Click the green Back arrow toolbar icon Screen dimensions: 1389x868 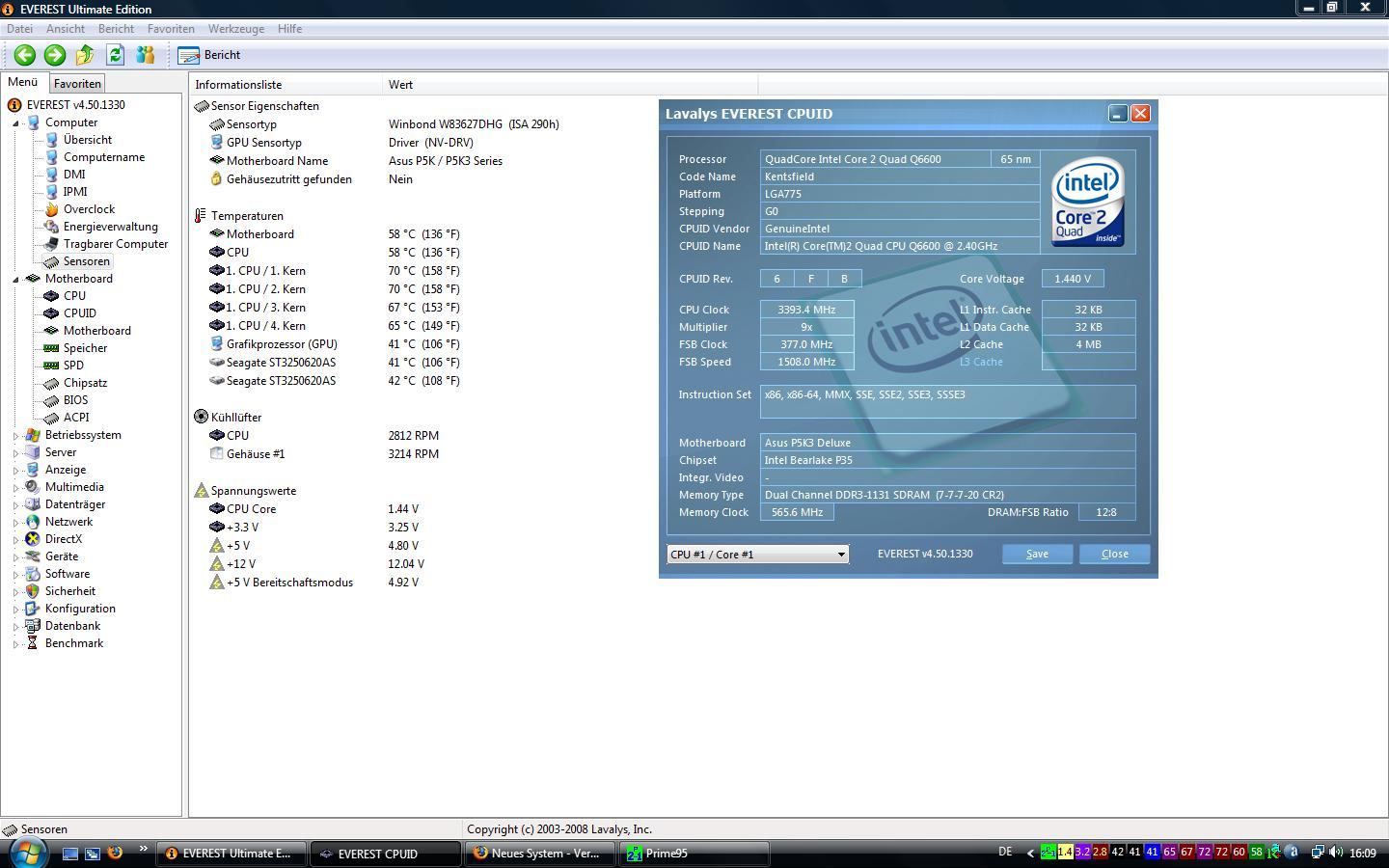coord(25,55)
